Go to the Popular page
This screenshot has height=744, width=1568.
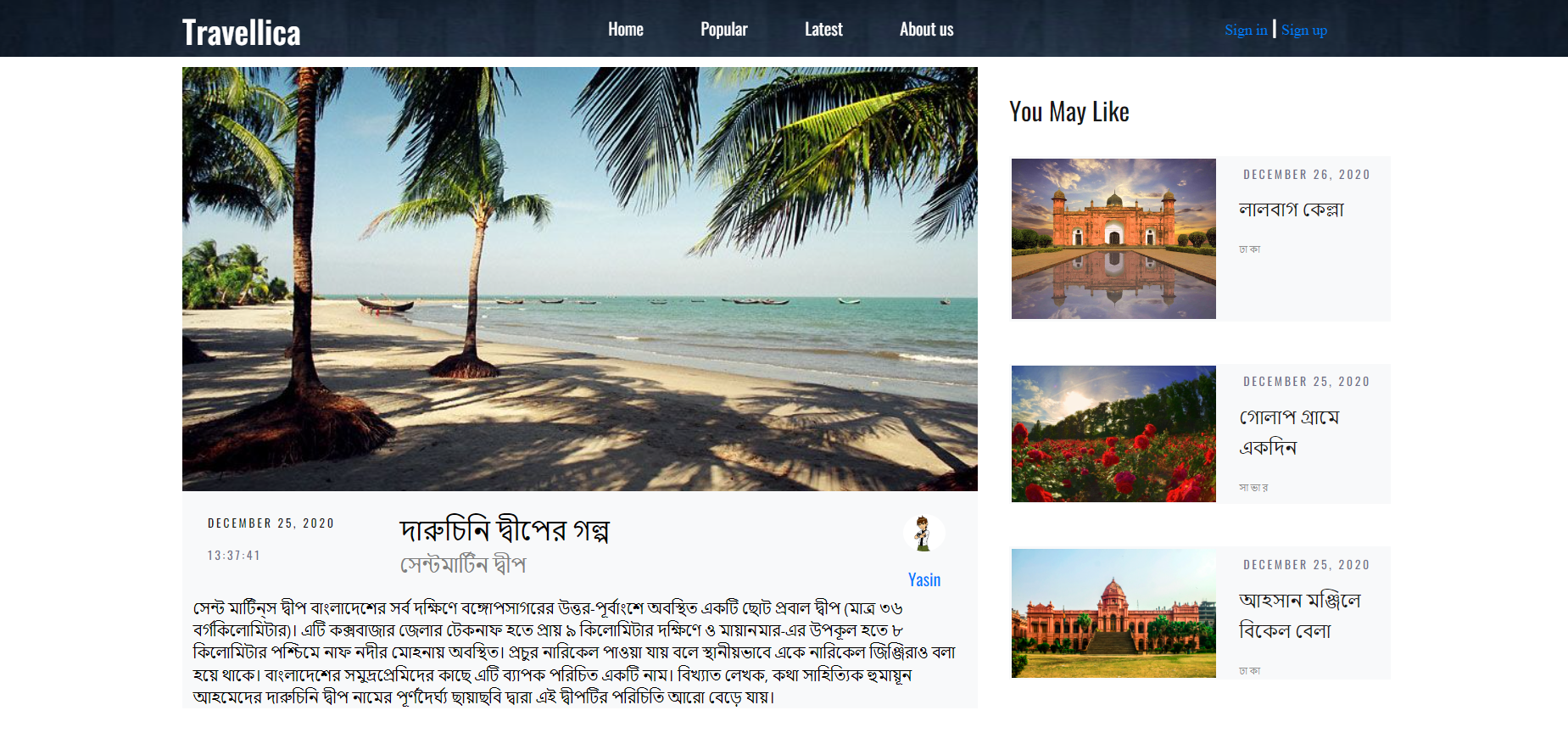point(724,30)
